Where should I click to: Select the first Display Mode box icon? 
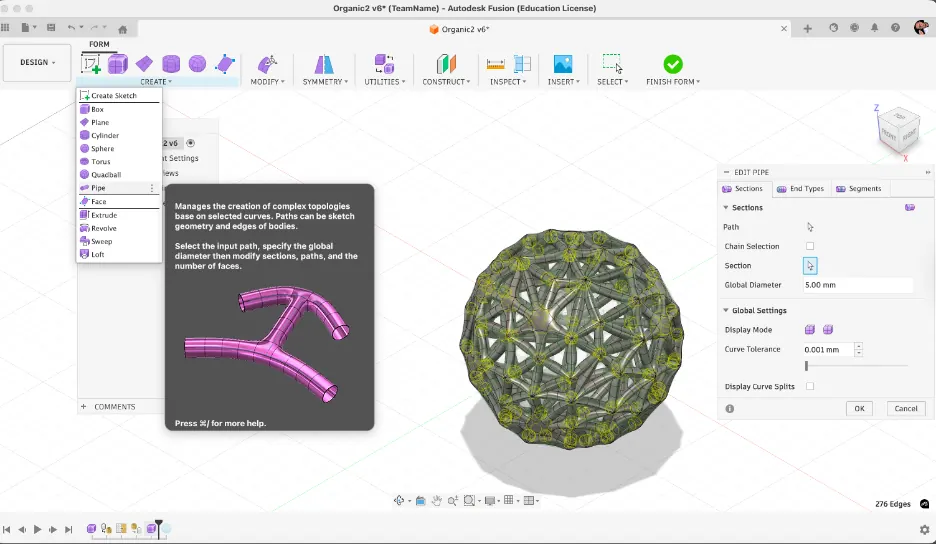[x=810, y=330]
